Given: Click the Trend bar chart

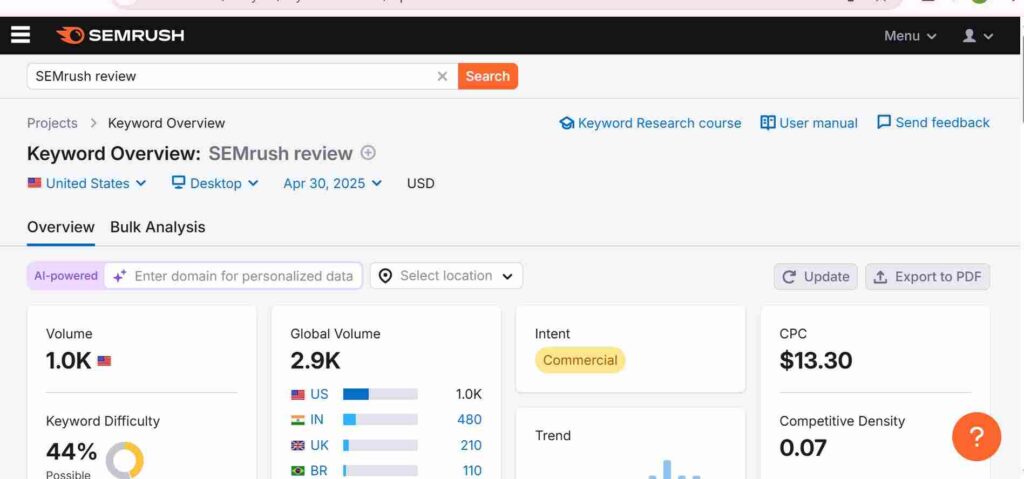Looking at the screenshot, I should click(x=675, y=469).
